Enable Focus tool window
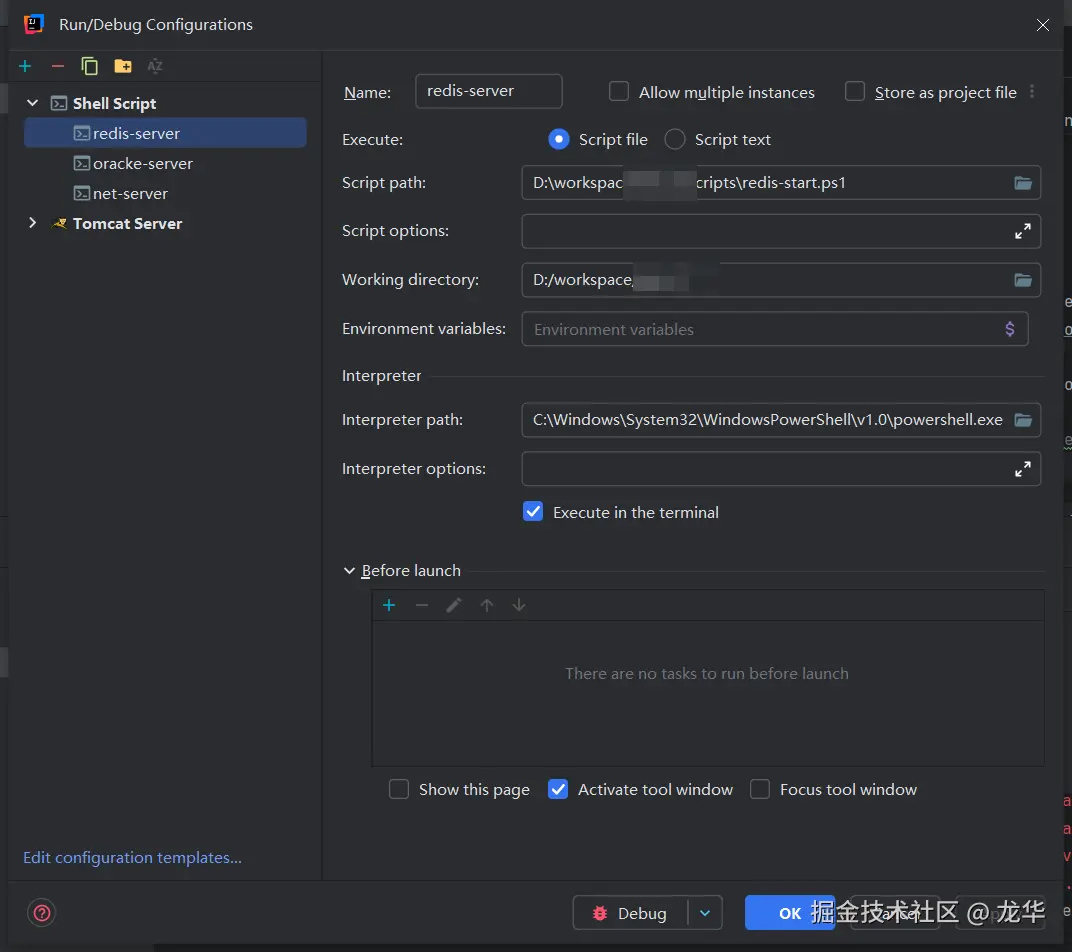The image size is (1072, 952). click(760, 789)
